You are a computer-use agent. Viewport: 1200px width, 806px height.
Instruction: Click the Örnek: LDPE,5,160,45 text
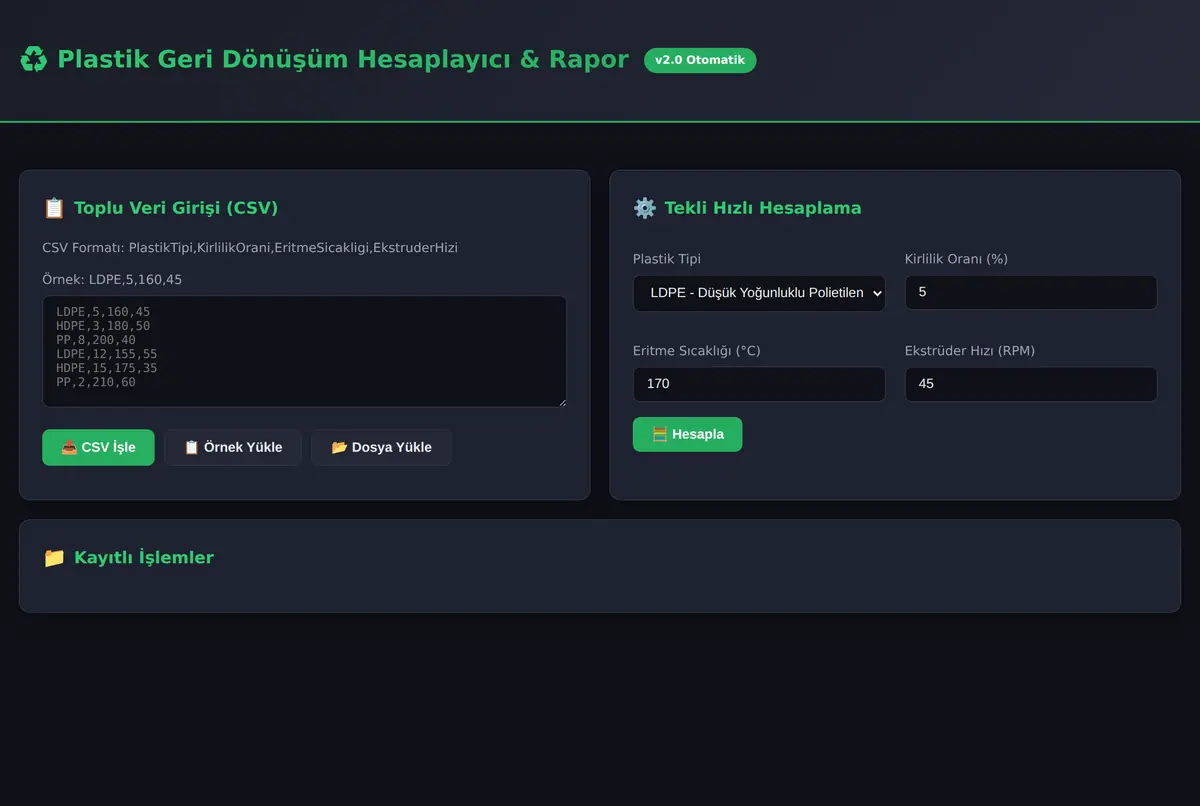[x=112, y=279]
